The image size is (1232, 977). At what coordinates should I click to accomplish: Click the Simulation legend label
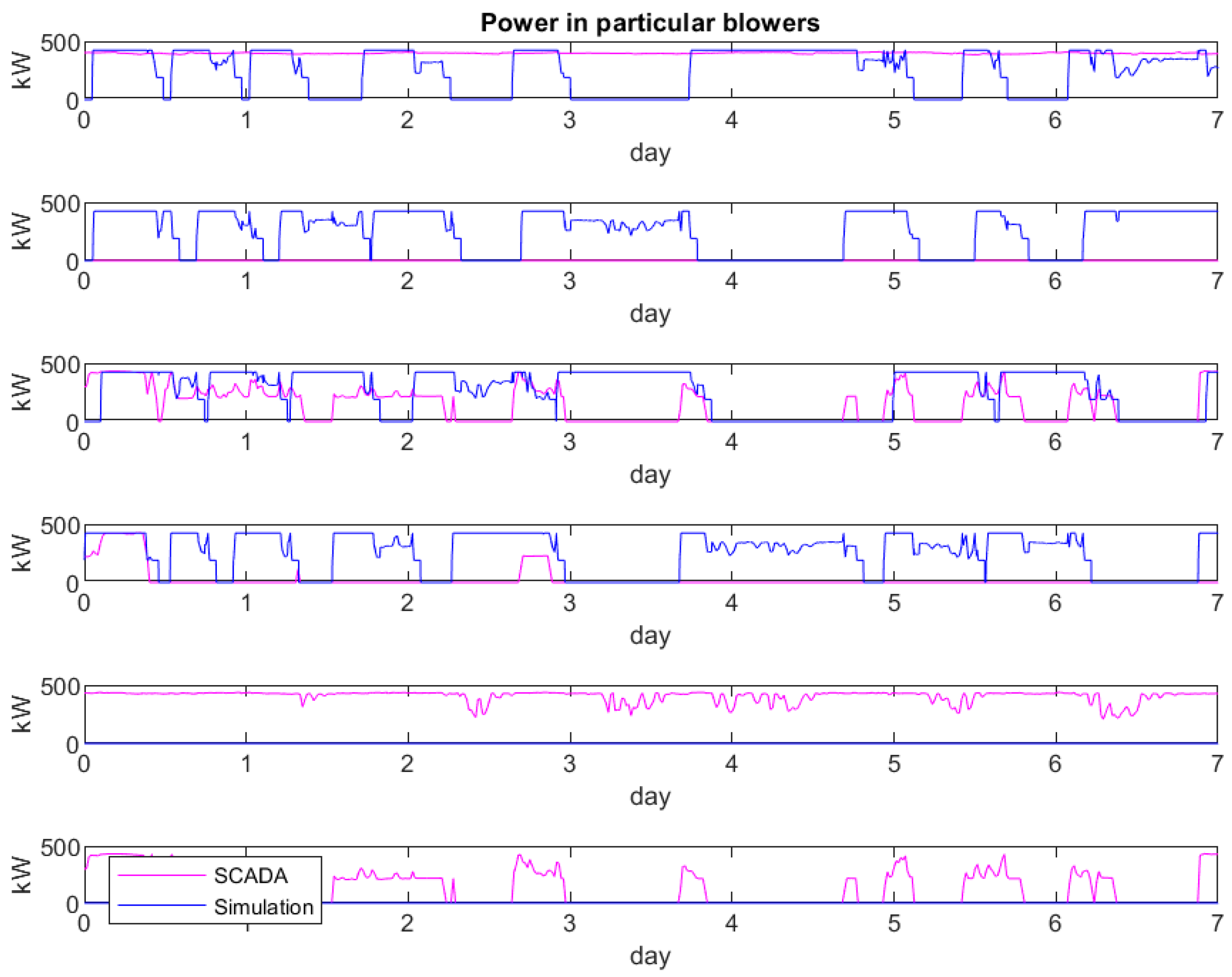click(x=263, y=907)
